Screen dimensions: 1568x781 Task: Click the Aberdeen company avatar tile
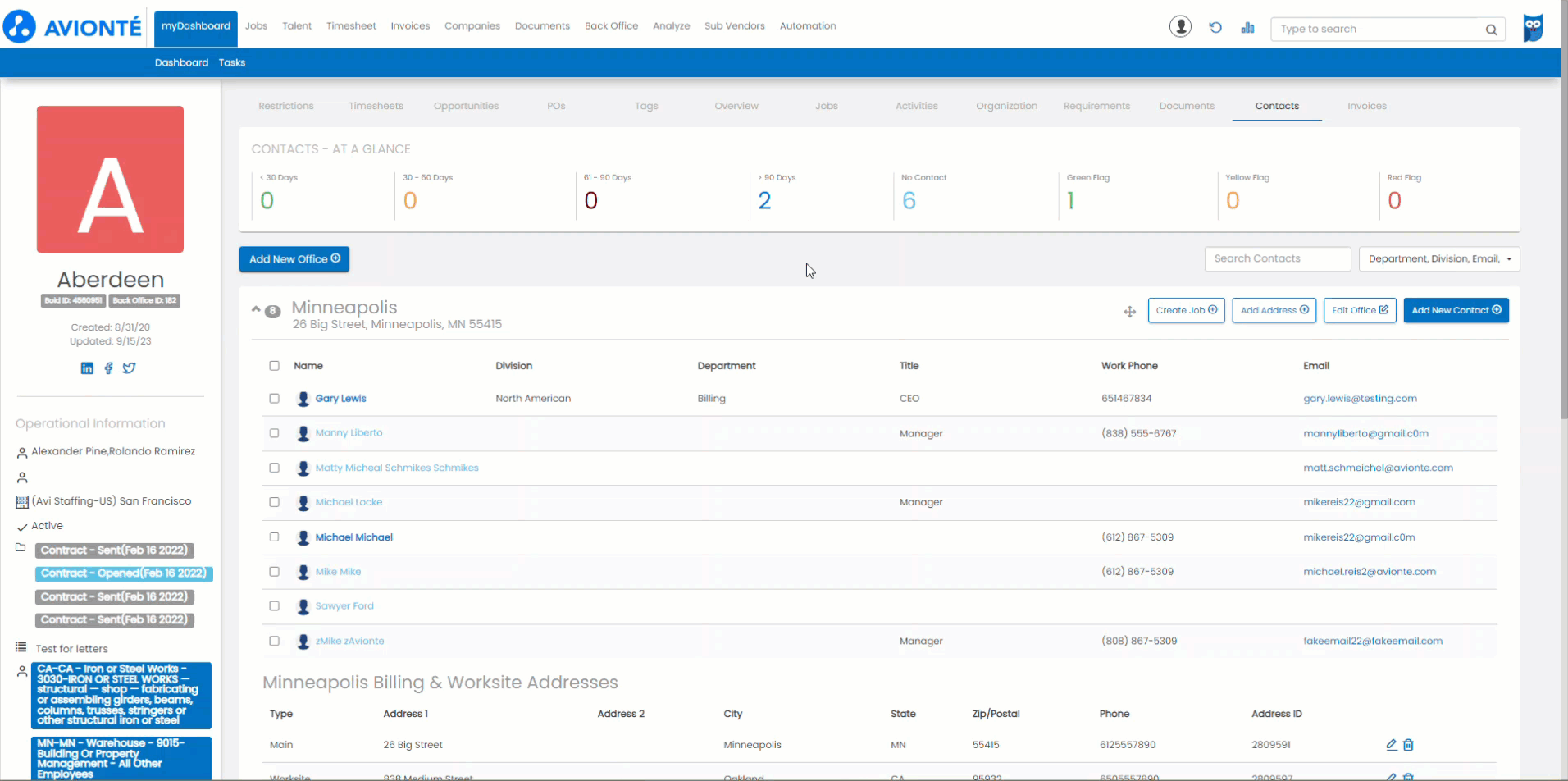pos(110,179)
